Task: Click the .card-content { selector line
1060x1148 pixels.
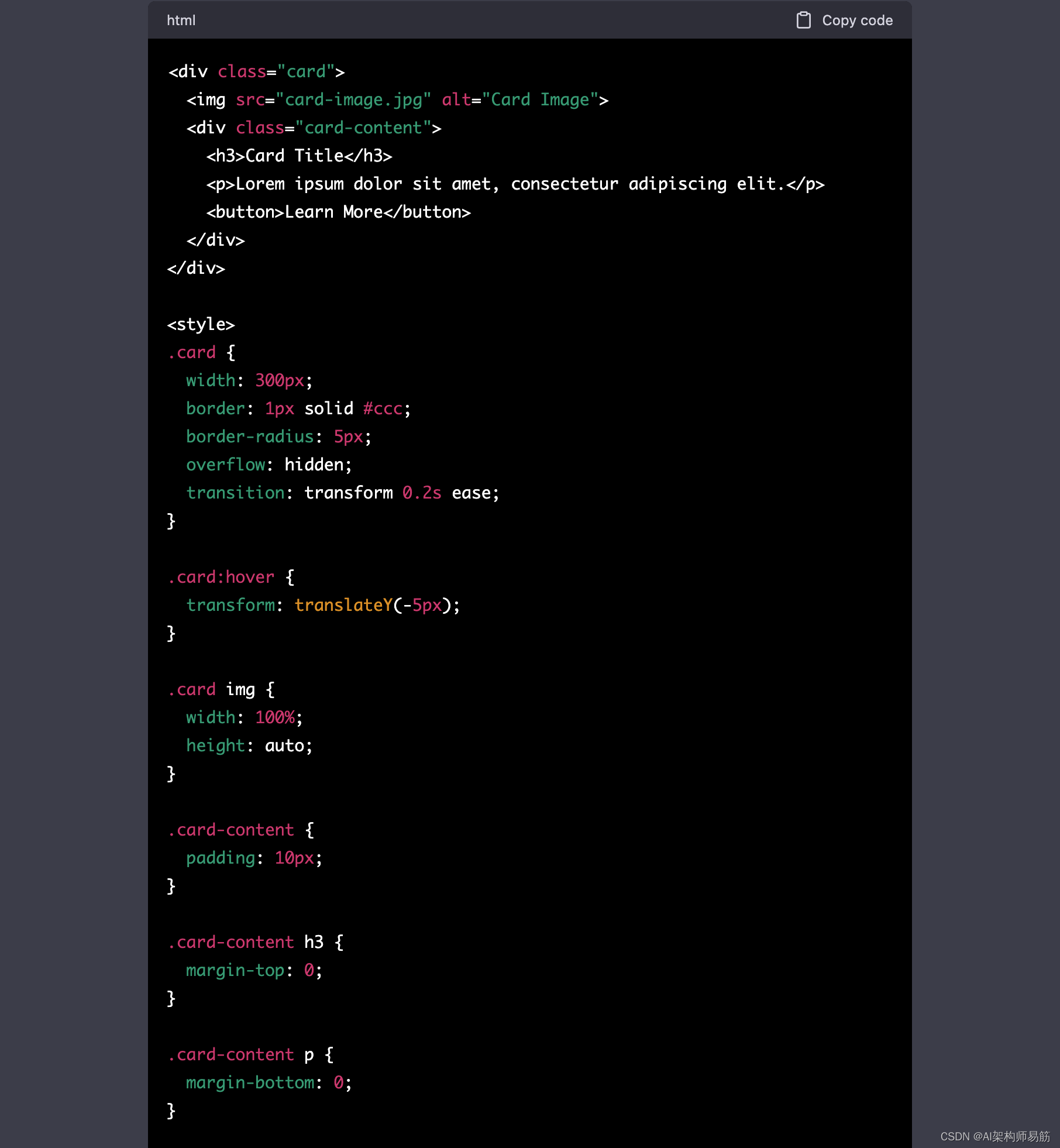Action: 241,830
